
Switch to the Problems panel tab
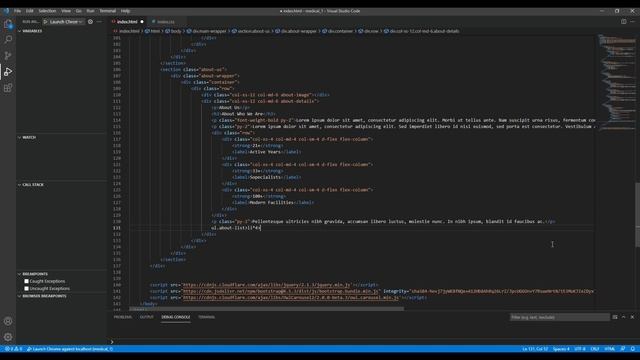point(123,317)
